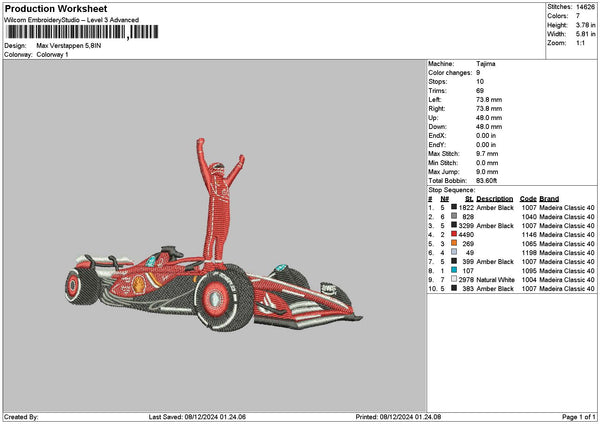
Task: Click thread code '1040' in row 2
Action: tap(529, 217)
